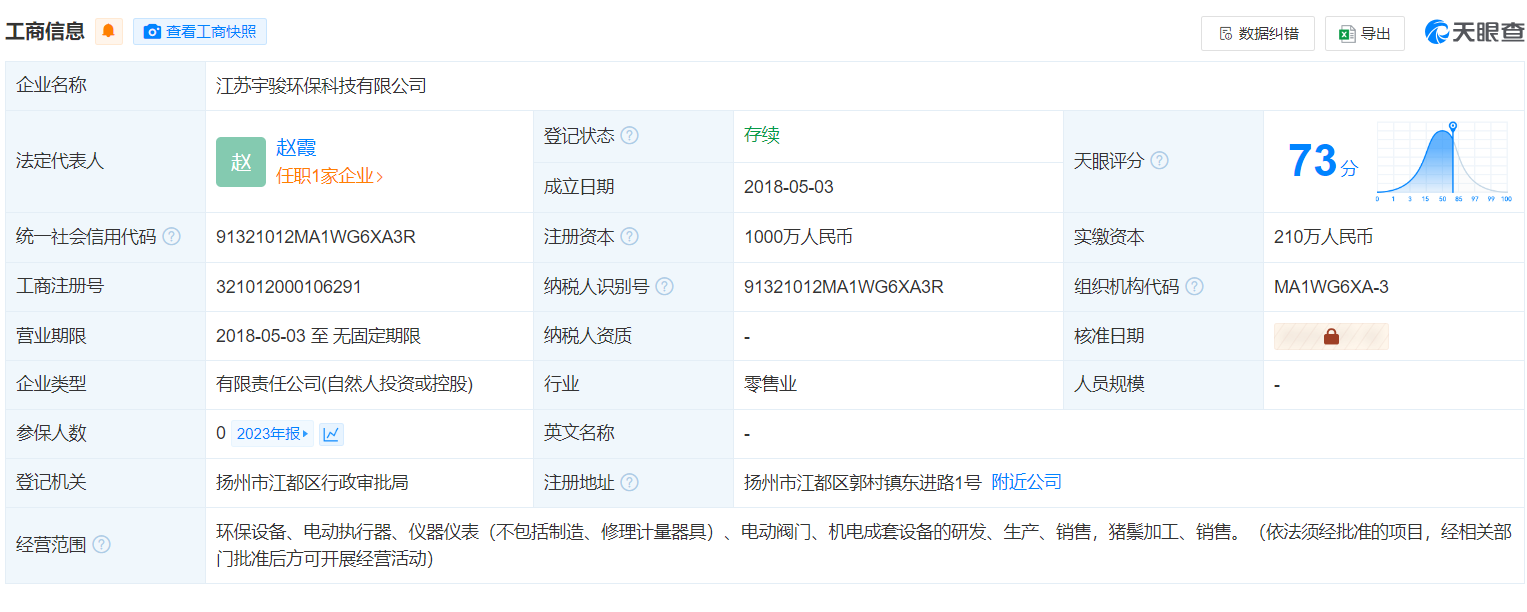Click the 数据纠错 button
Screen dimensions: 1527x612
1258,33
